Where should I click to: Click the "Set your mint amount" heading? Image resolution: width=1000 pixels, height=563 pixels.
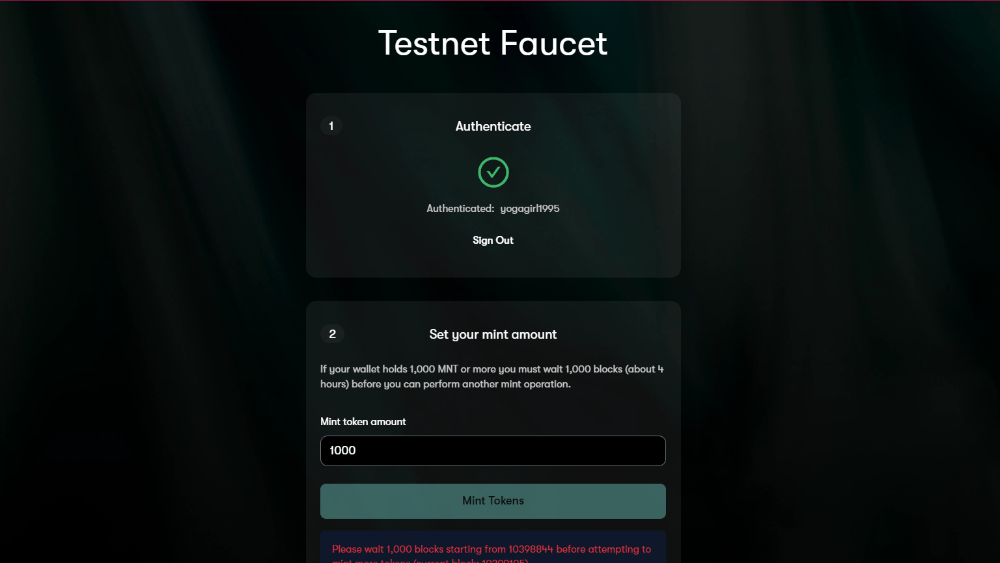click(x=493, y=334)
